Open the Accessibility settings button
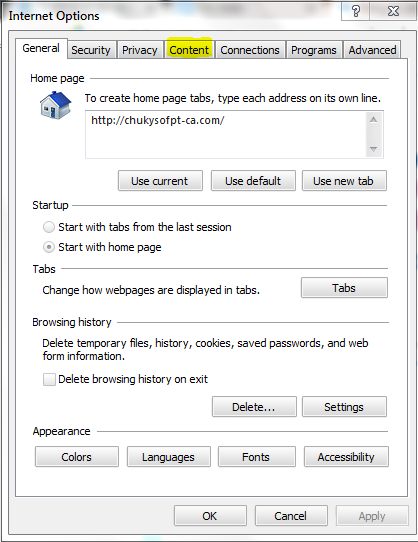This screenshot has height=542, width=418. tap(346, 457)
